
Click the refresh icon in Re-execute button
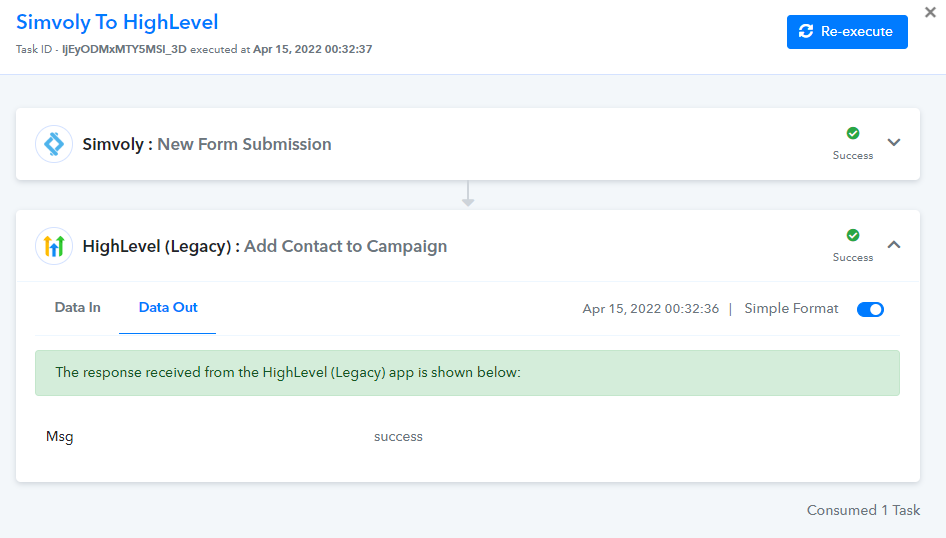[806, 31]
